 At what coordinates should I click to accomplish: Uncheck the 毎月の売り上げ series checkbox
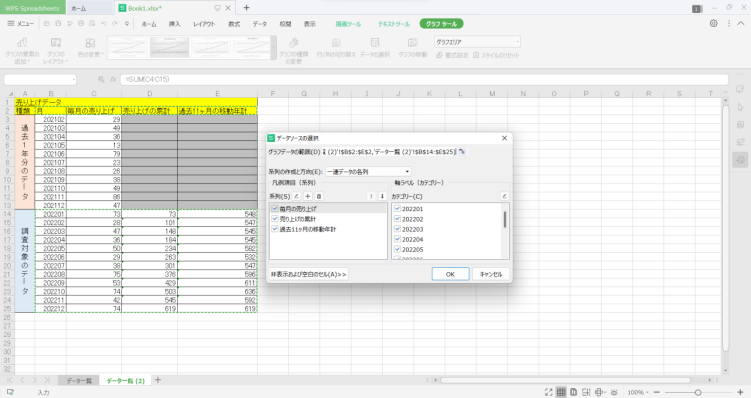pos(275,208)
